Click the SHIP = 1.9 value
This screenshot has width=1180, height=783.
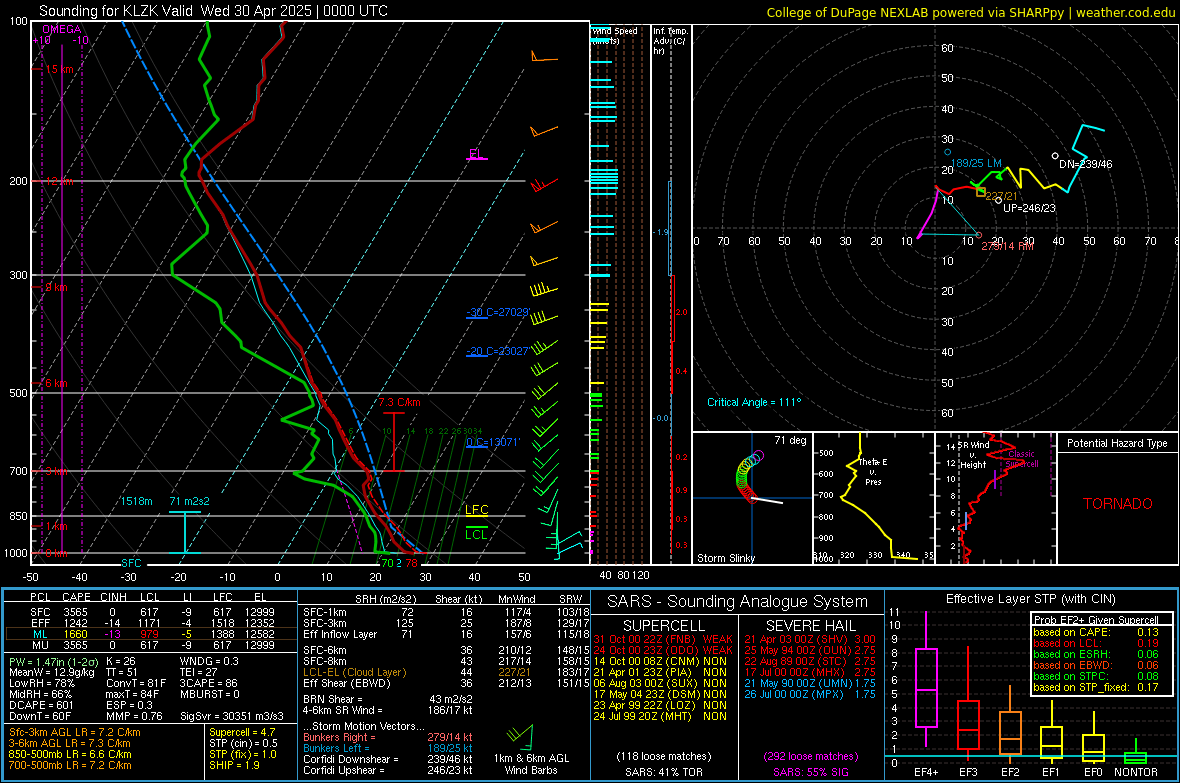(x=234, y=765)
